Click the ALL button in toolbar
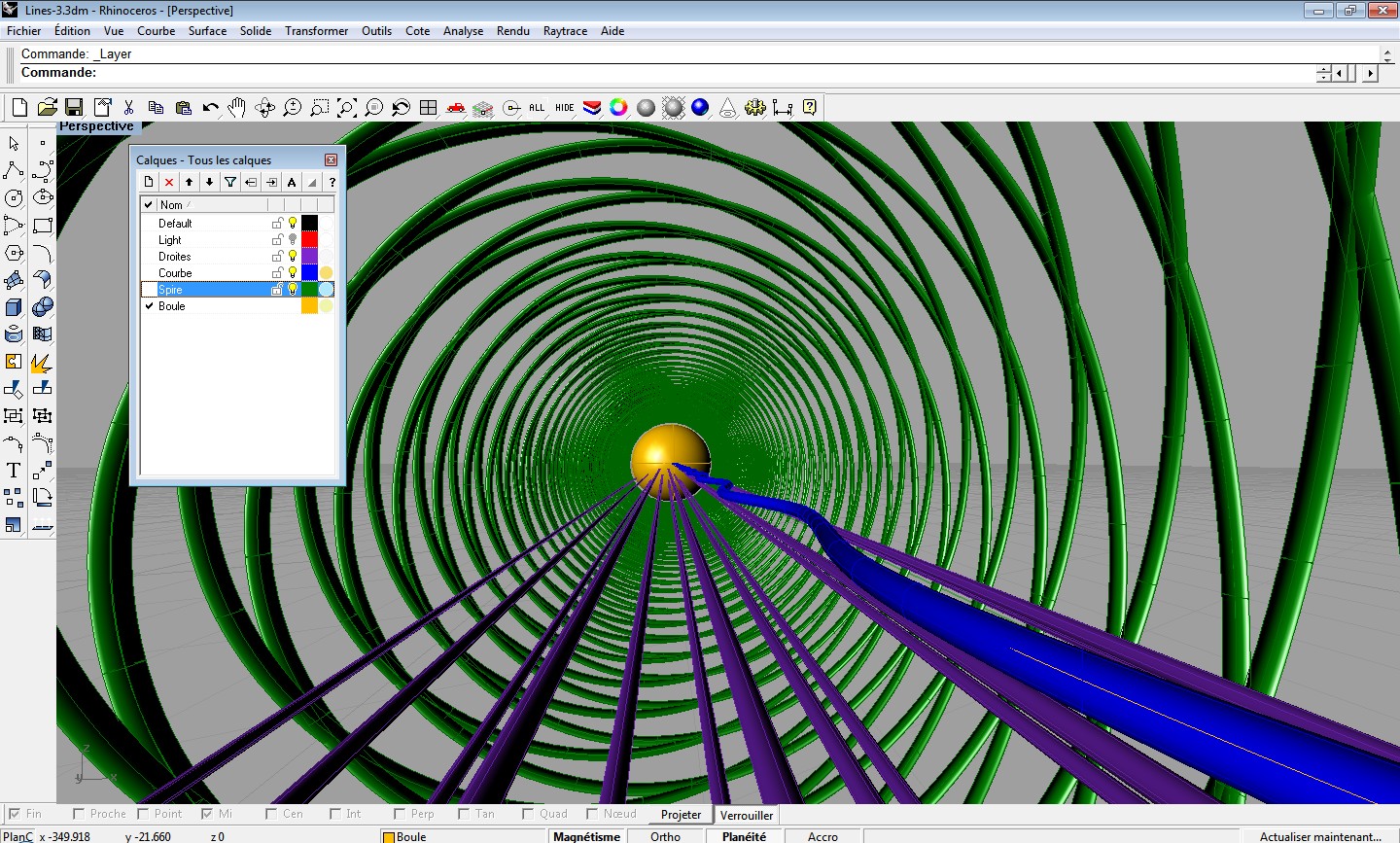The image size is (1400, 843). pos(537,107)
